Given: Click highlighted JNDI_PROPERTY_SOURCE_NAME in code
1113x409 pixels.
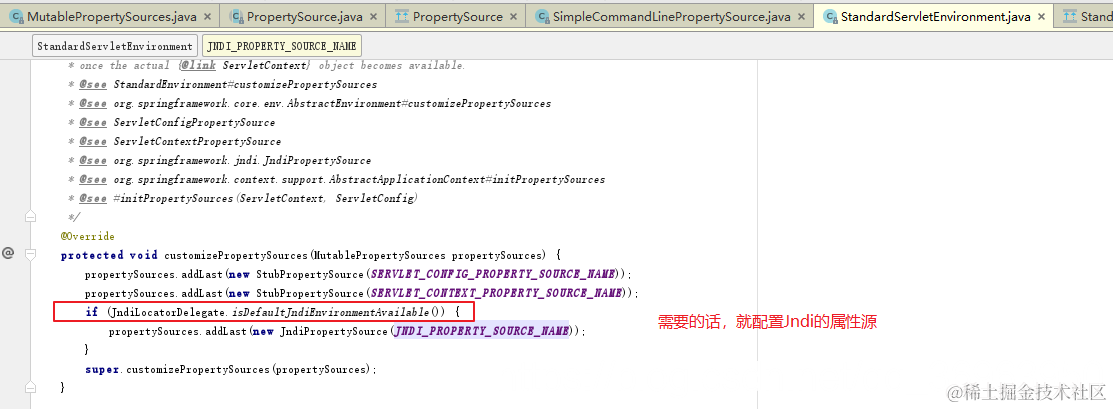Looking at the screenshot, I should 482,332.
